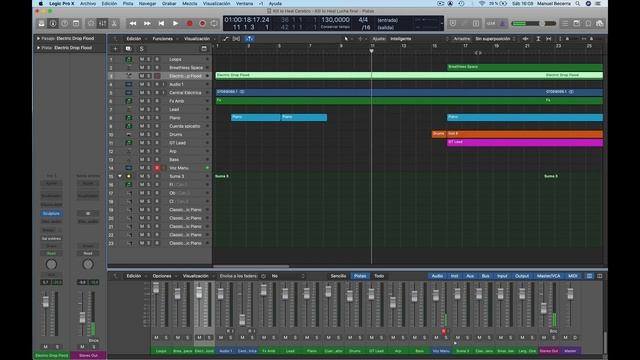Toggle the Master/VCA filter button in mixer

[548, 276]
